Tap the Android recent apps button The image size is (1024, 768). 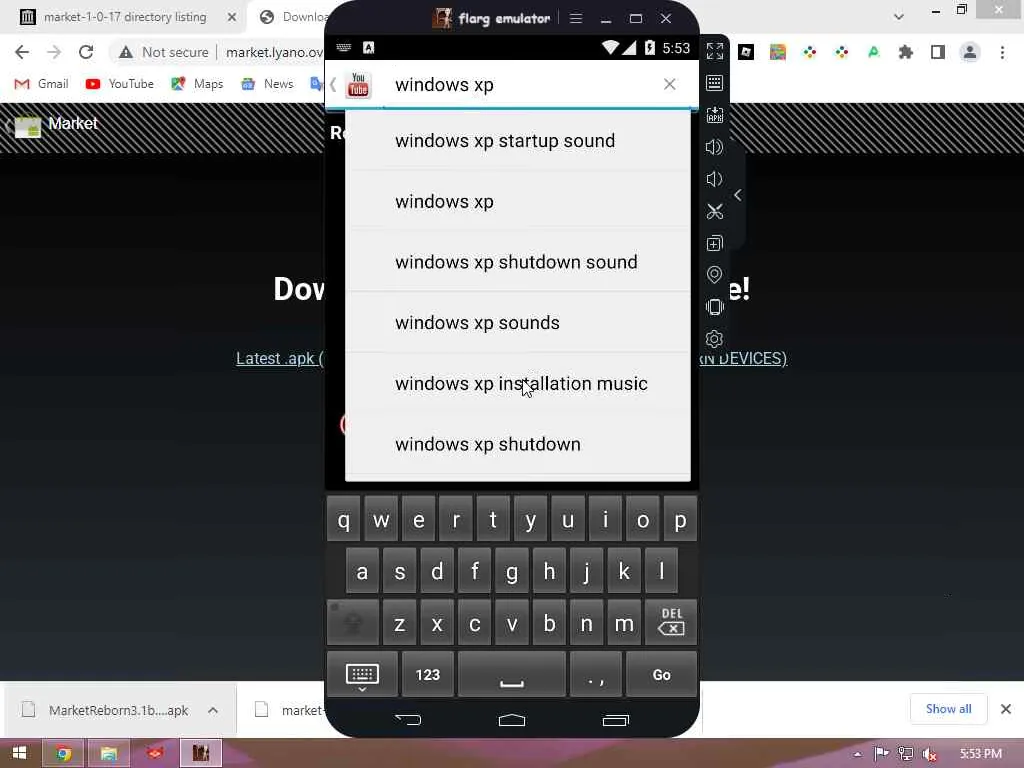(x=615, y=720)
